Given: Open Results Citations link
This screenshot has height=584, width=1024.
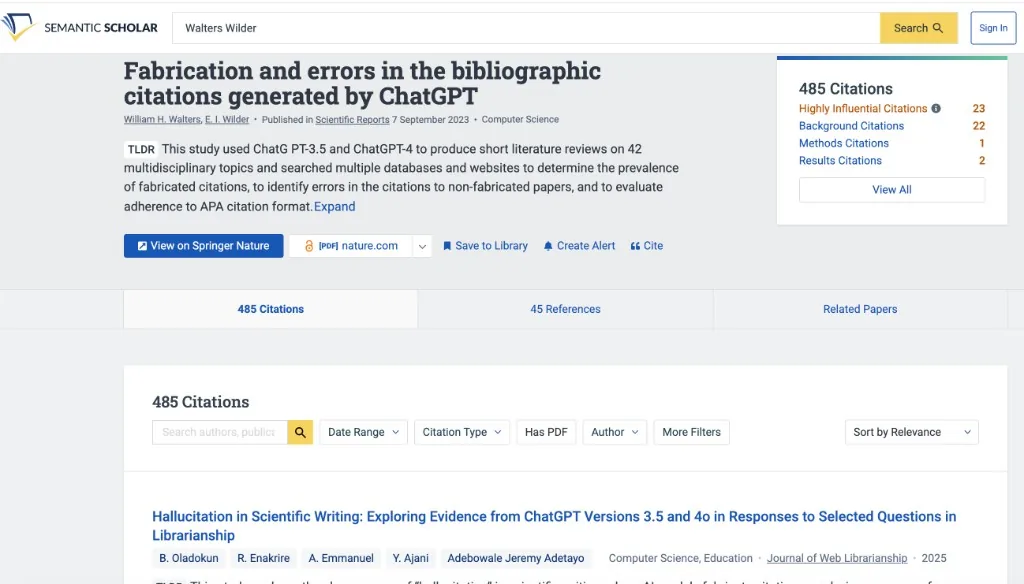Looking at the screenshot, I should [x=840, y=160].
